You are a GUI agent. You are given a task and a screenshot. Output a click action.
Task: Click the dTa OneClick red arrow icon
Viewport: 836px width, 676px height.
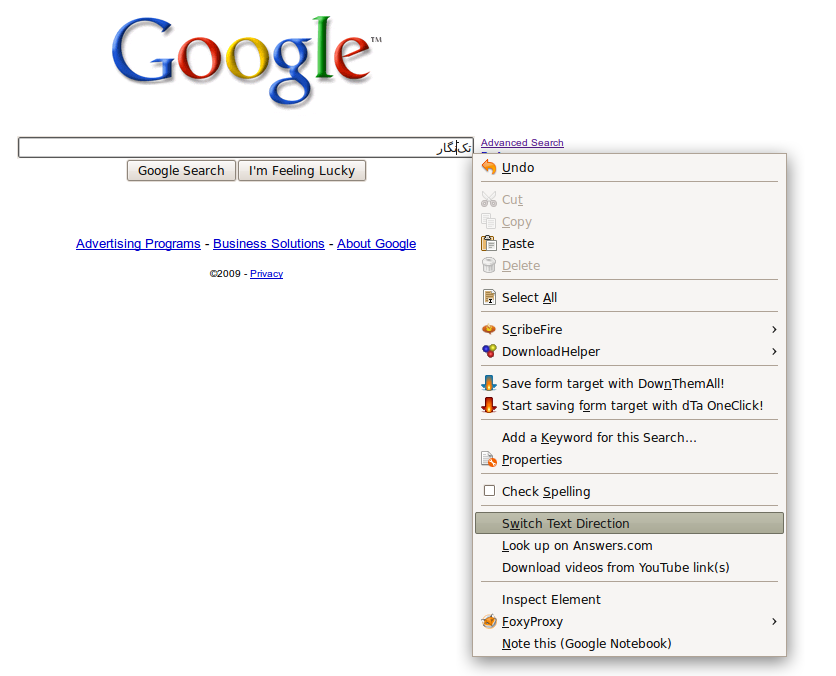click(489, 405)
